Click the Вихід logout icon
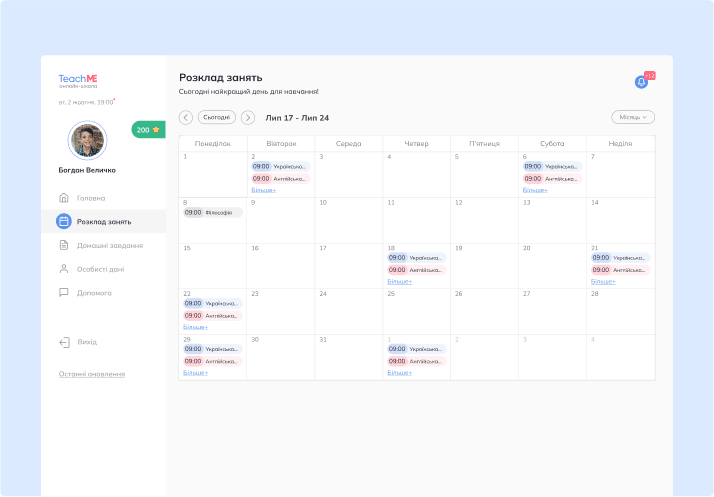The height and width of the screenshot is (497, 714). 64,342
